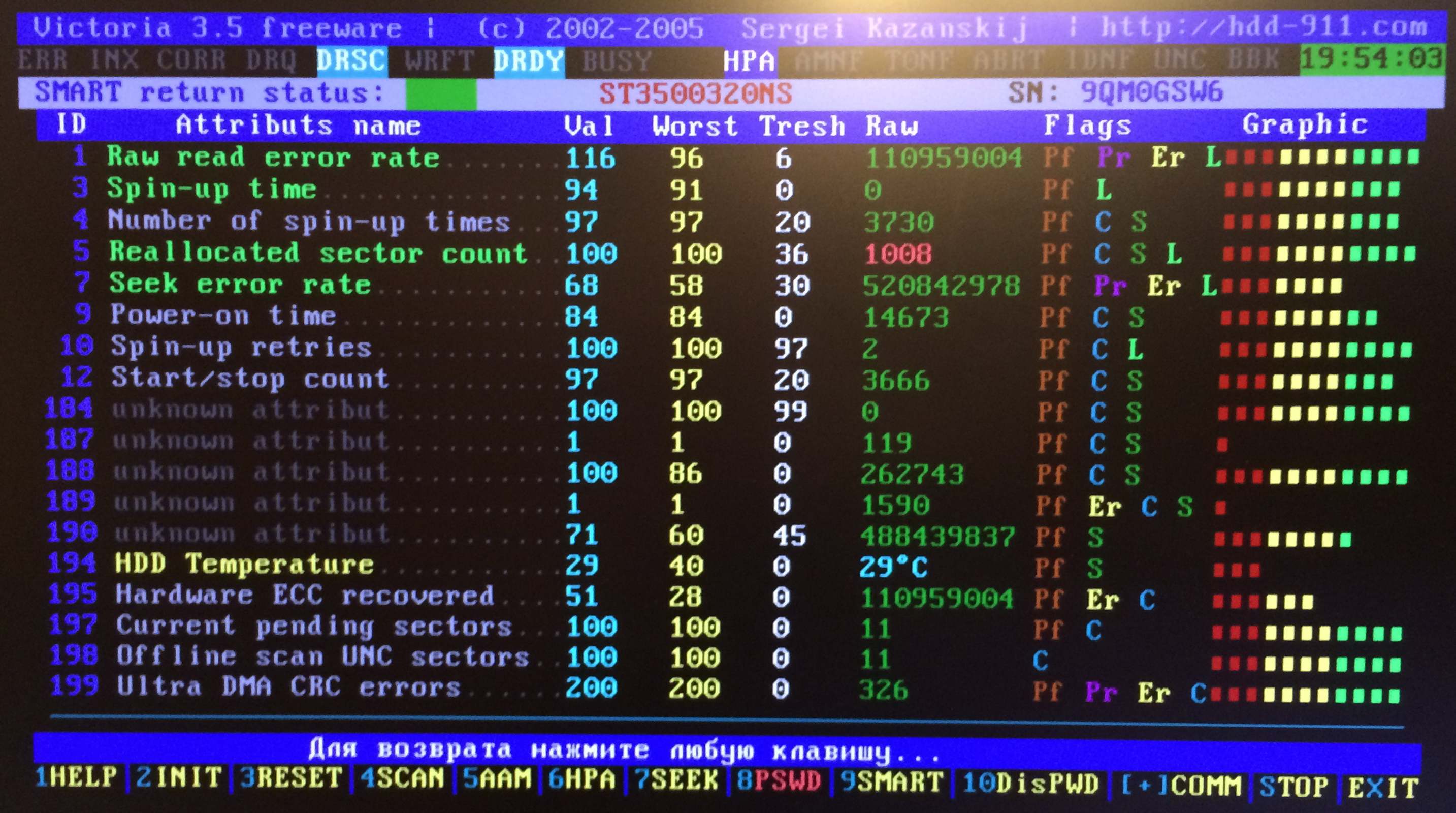Select the Reallocated sector count row

317,253
